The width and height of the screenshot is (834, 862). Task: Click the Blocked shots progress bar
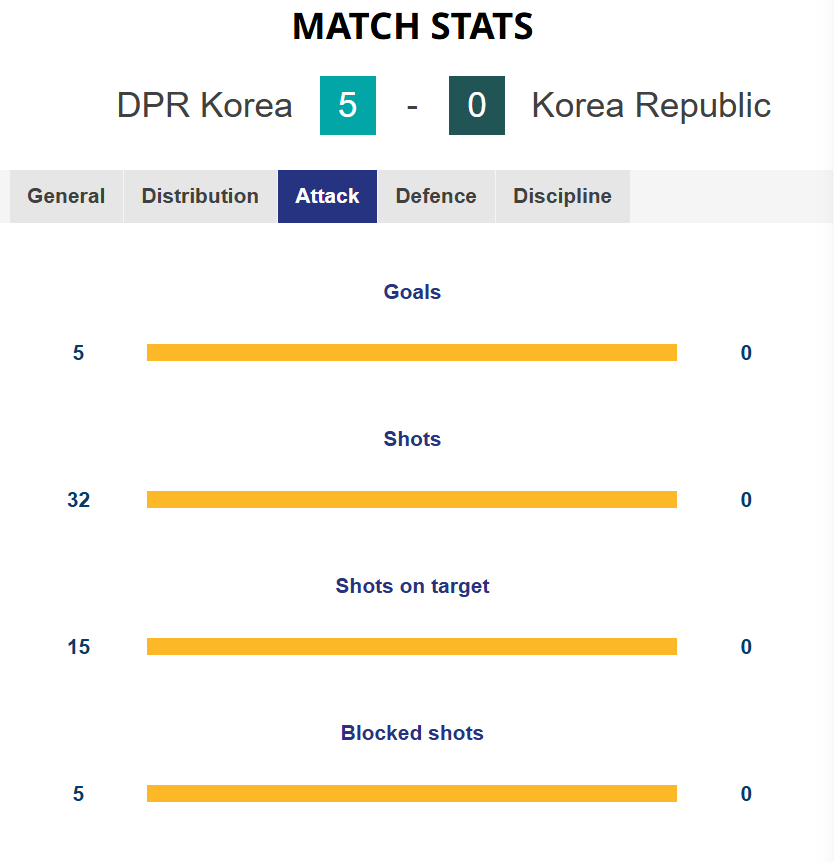[412, 793]
